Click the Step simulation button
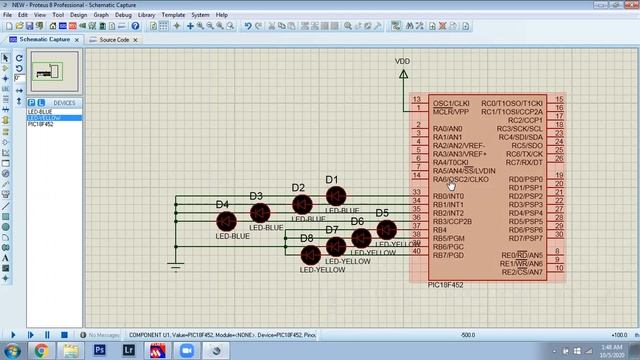Screen dimensions: 640x360 pos(30,335)
